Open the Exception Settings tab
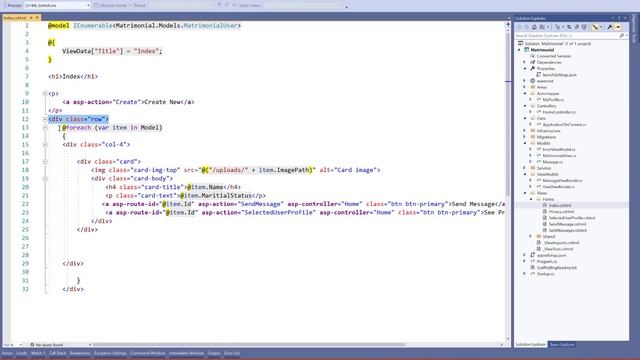The height and width of the screenshot is (360, 640). [110, 353]
